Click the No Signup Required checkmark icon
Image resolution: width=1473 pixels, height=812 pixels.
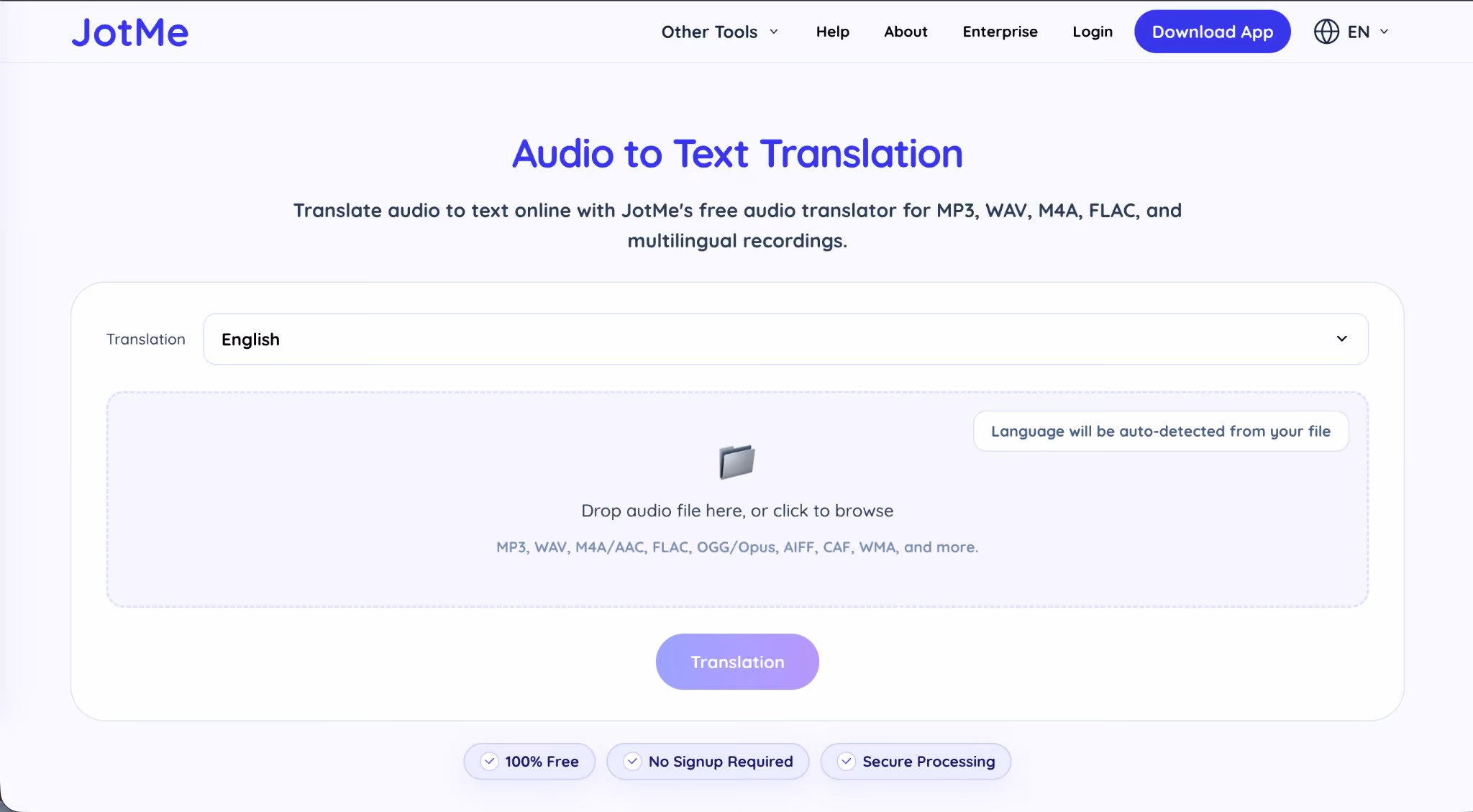pyautogui.click(x=632, y=762)
